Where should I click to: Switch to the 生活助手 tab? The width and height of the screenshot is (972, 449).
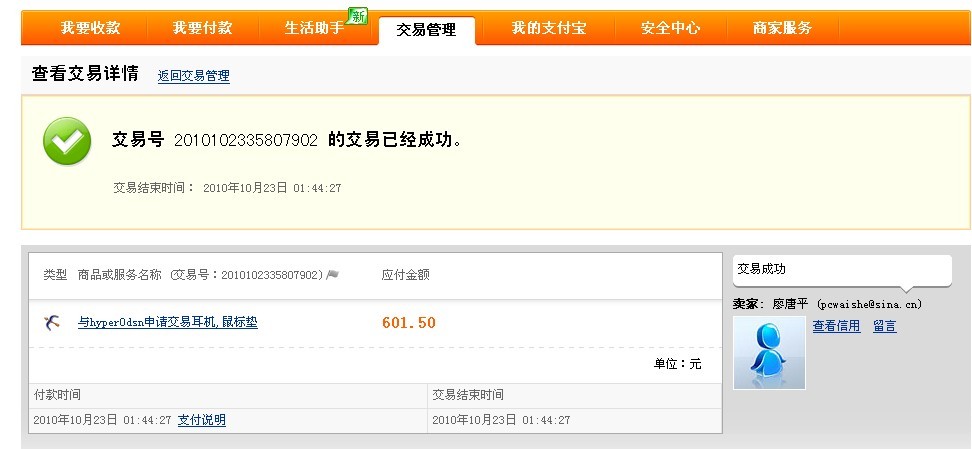[x=314, y=28]
